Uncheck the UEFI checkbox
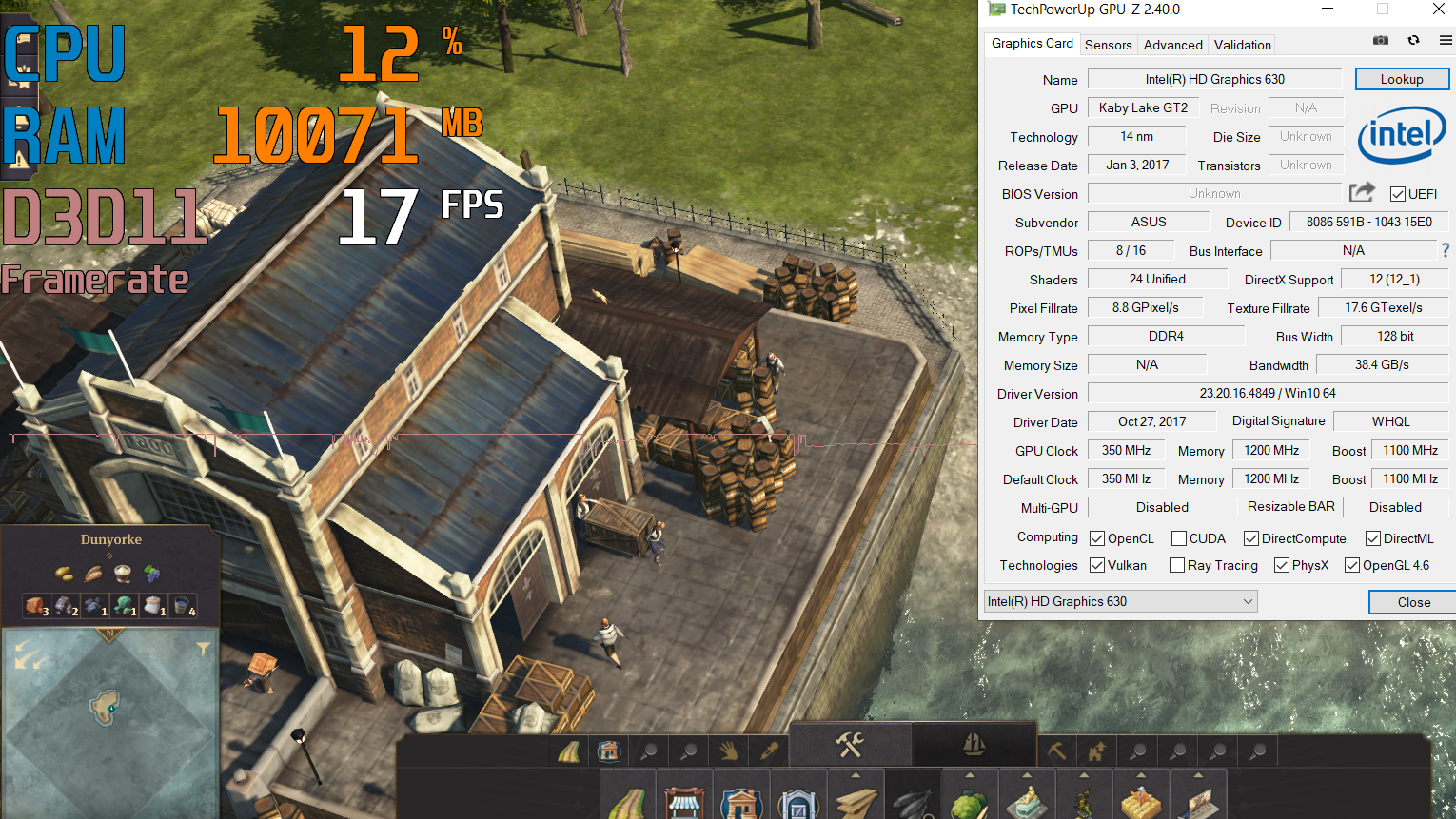 (1397, 194)
